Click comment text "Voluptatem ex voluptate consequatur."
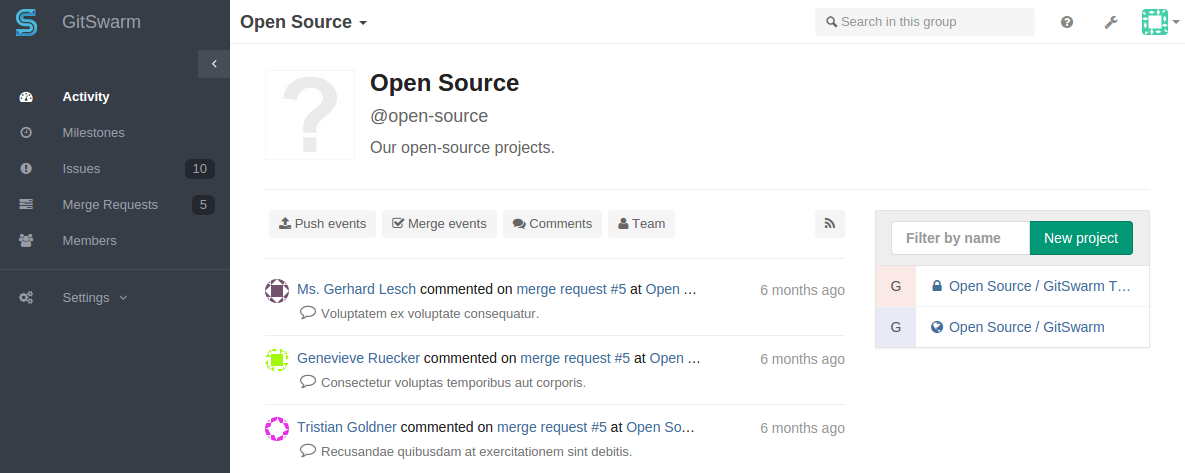 [x=430, y=314]
